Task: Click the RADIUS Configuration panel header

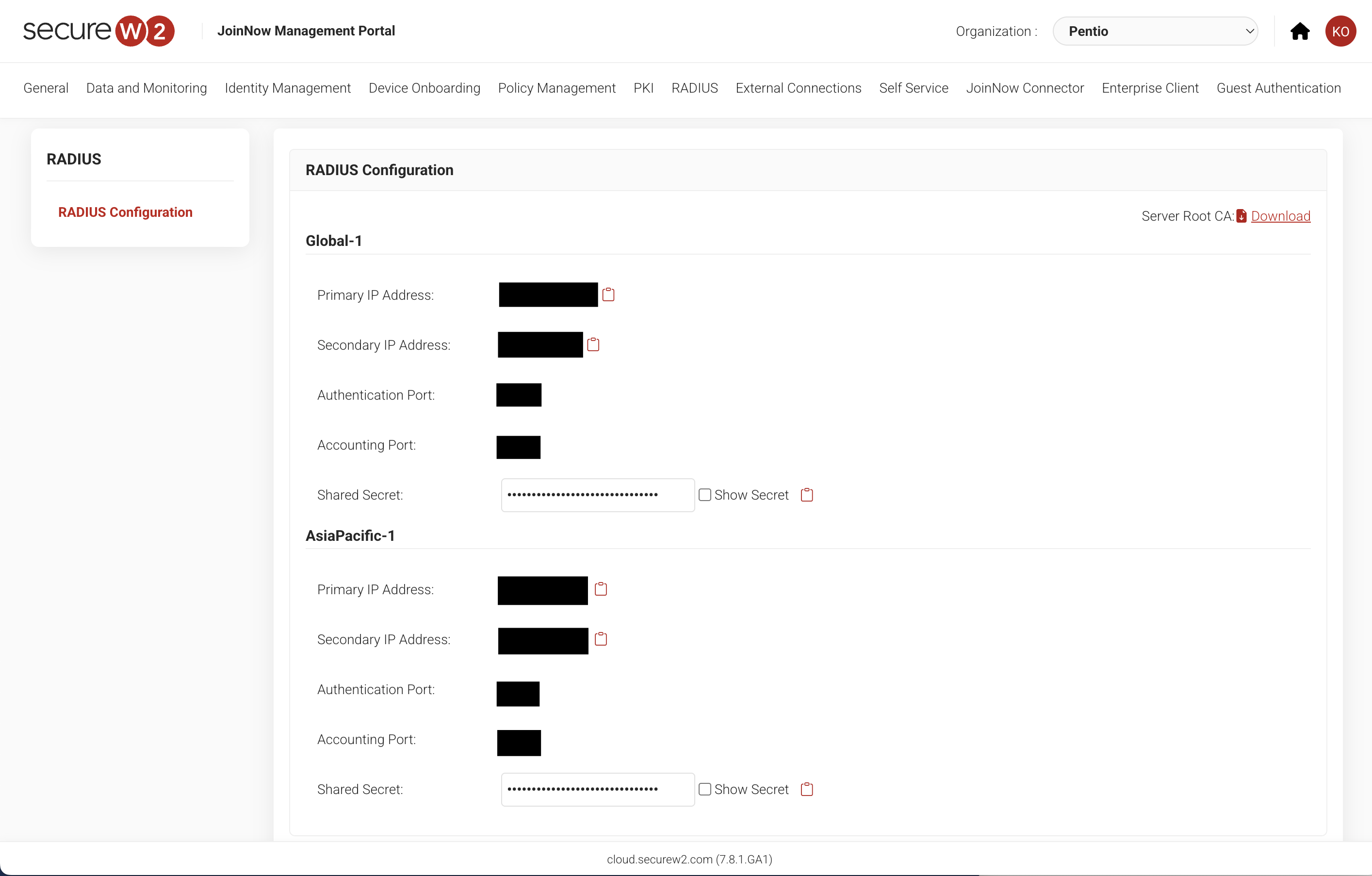Action: tap(808, 170)
